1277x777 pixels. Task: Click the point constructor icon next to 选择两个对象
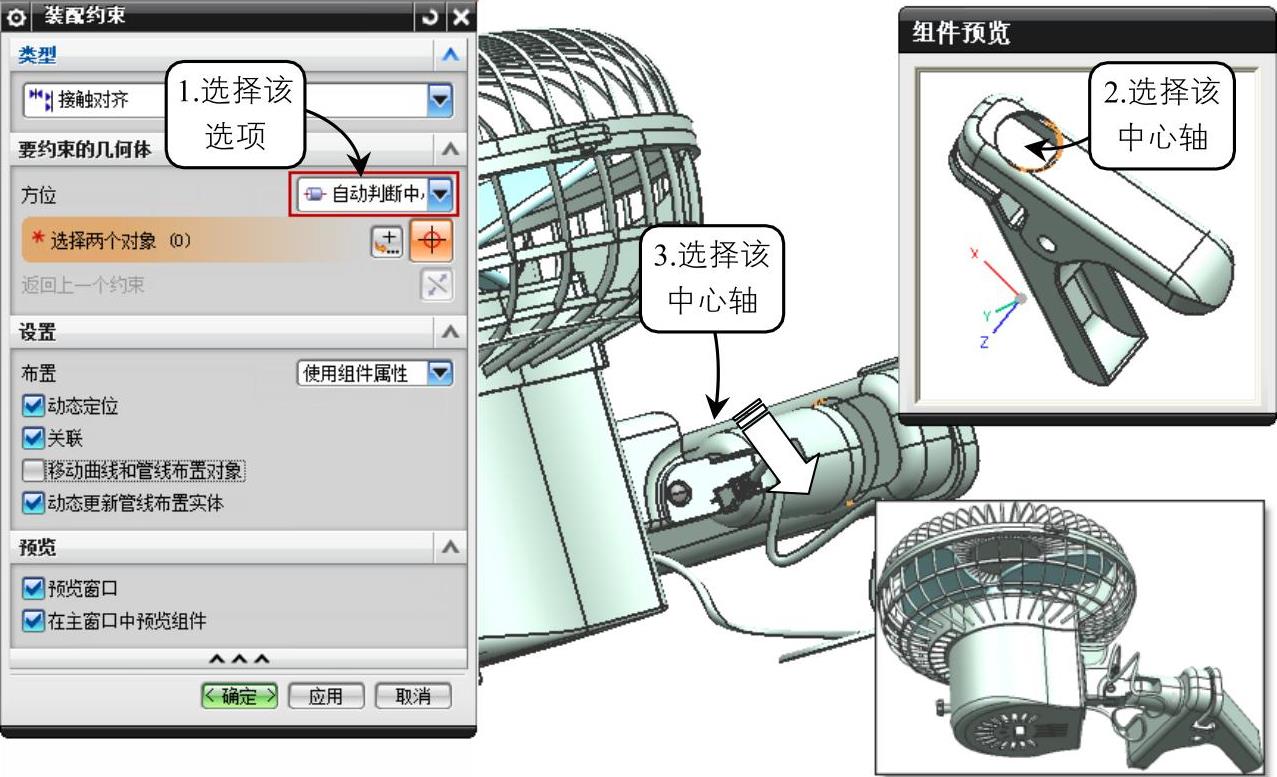pos(387,241)
